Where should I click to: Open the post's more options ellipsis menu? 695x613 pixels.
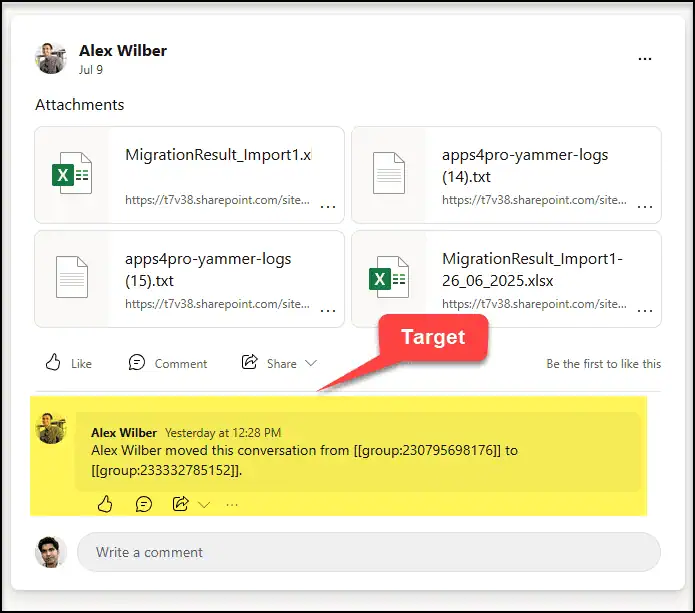[645, 59]
